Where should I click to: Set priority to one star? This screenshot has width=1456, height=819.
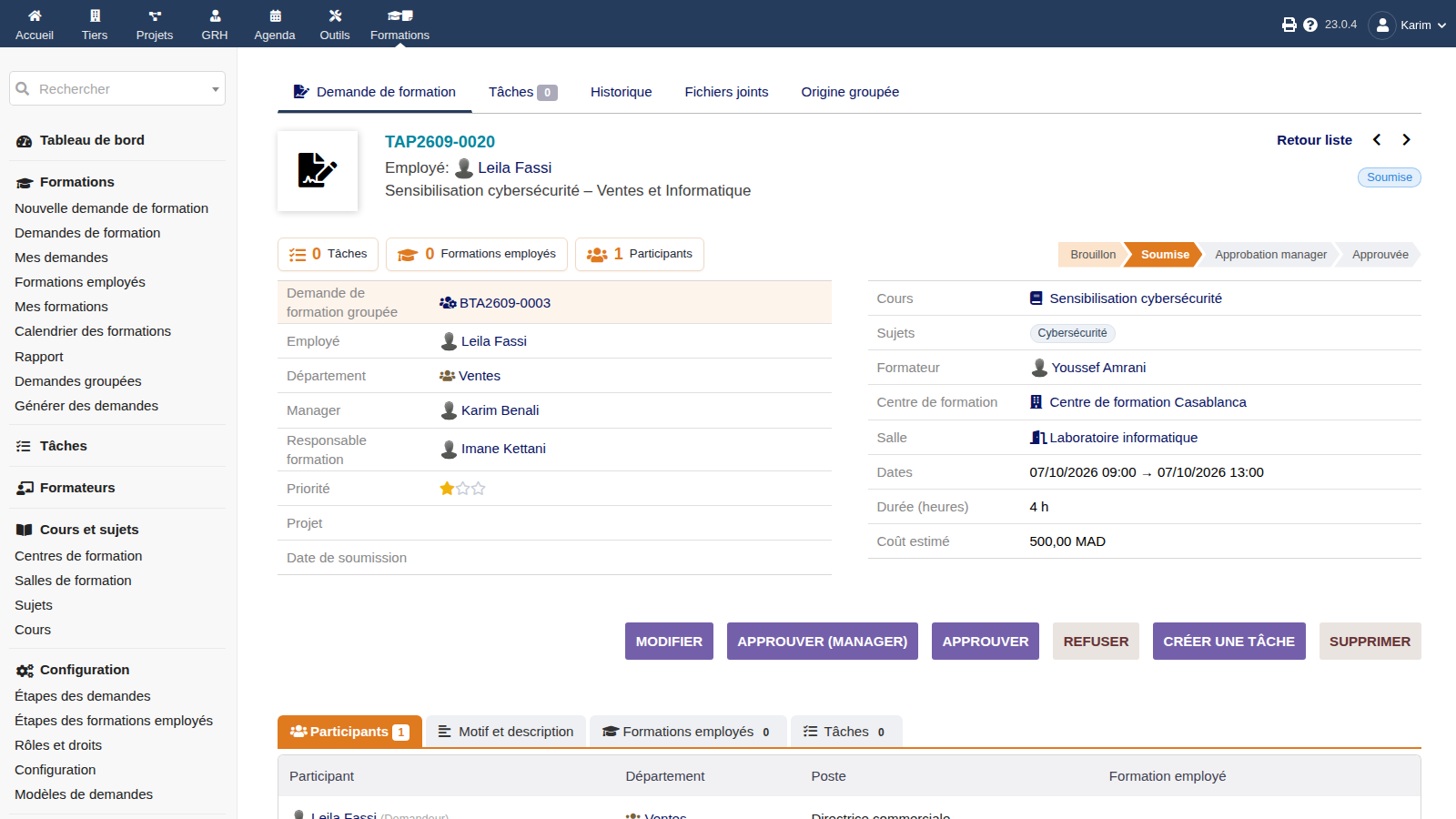point(447,489)
